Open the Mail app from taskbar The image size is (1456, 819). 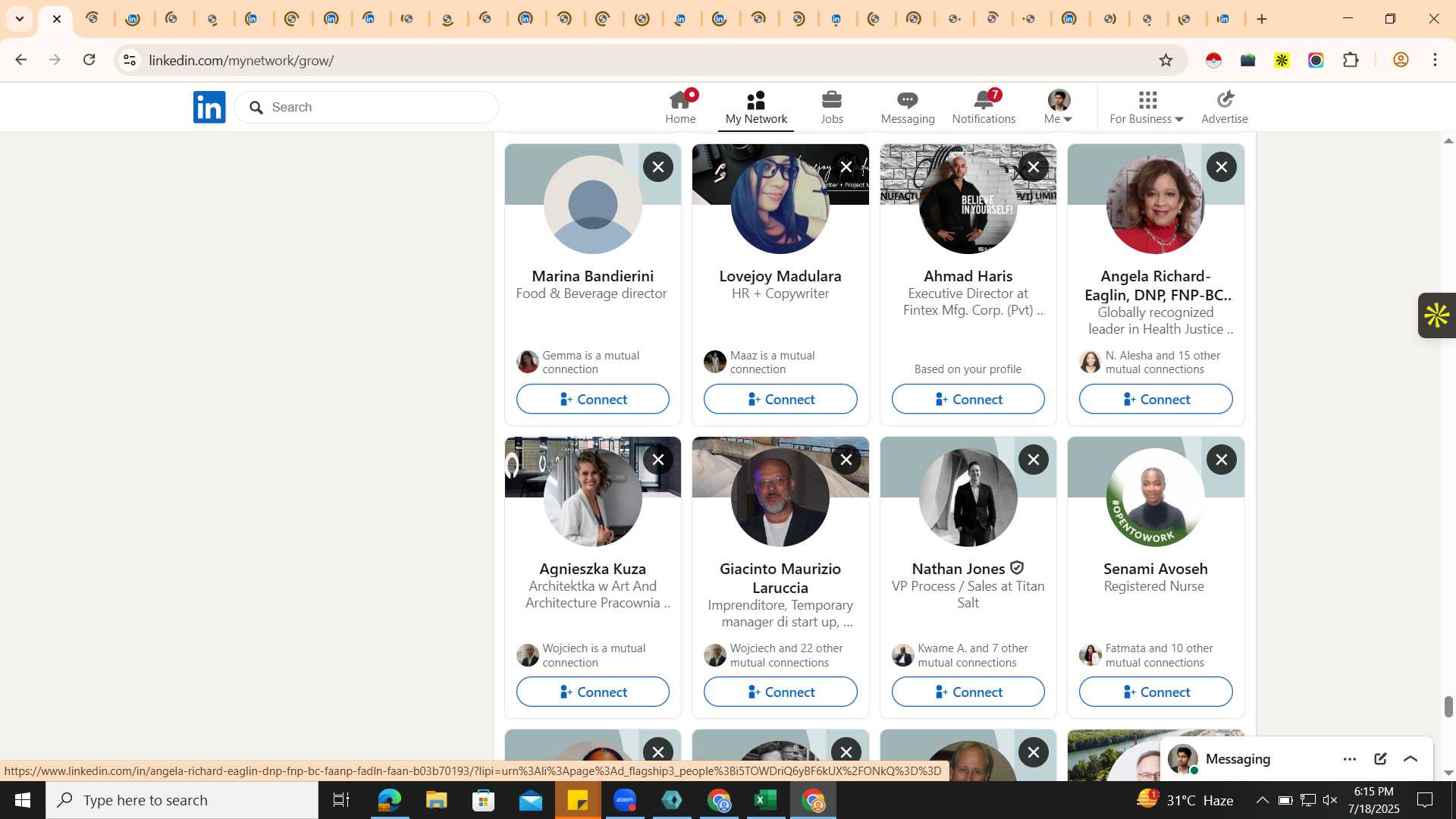[x=531, y=800]
